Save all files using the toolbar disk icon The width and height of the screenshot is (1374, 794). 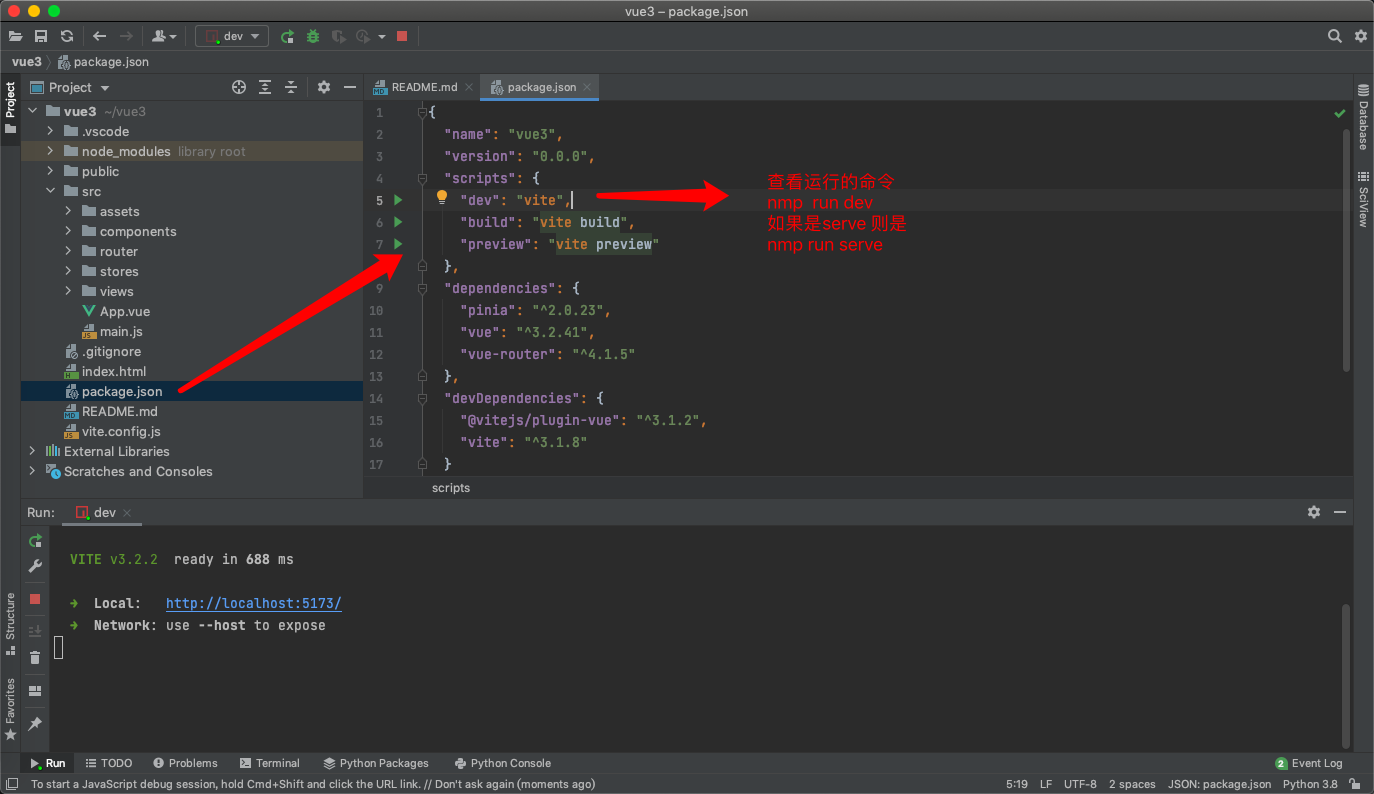tap(41, 36)
